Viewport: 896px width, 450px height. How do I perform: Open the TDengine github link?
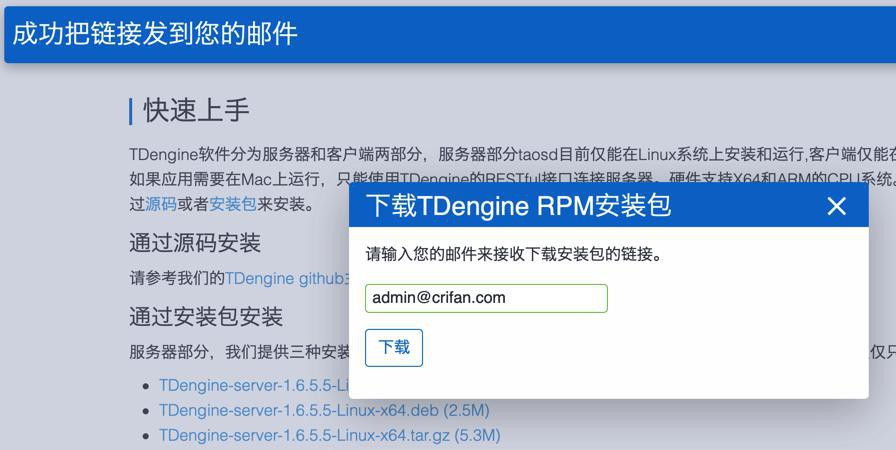(x=287, y=278)
